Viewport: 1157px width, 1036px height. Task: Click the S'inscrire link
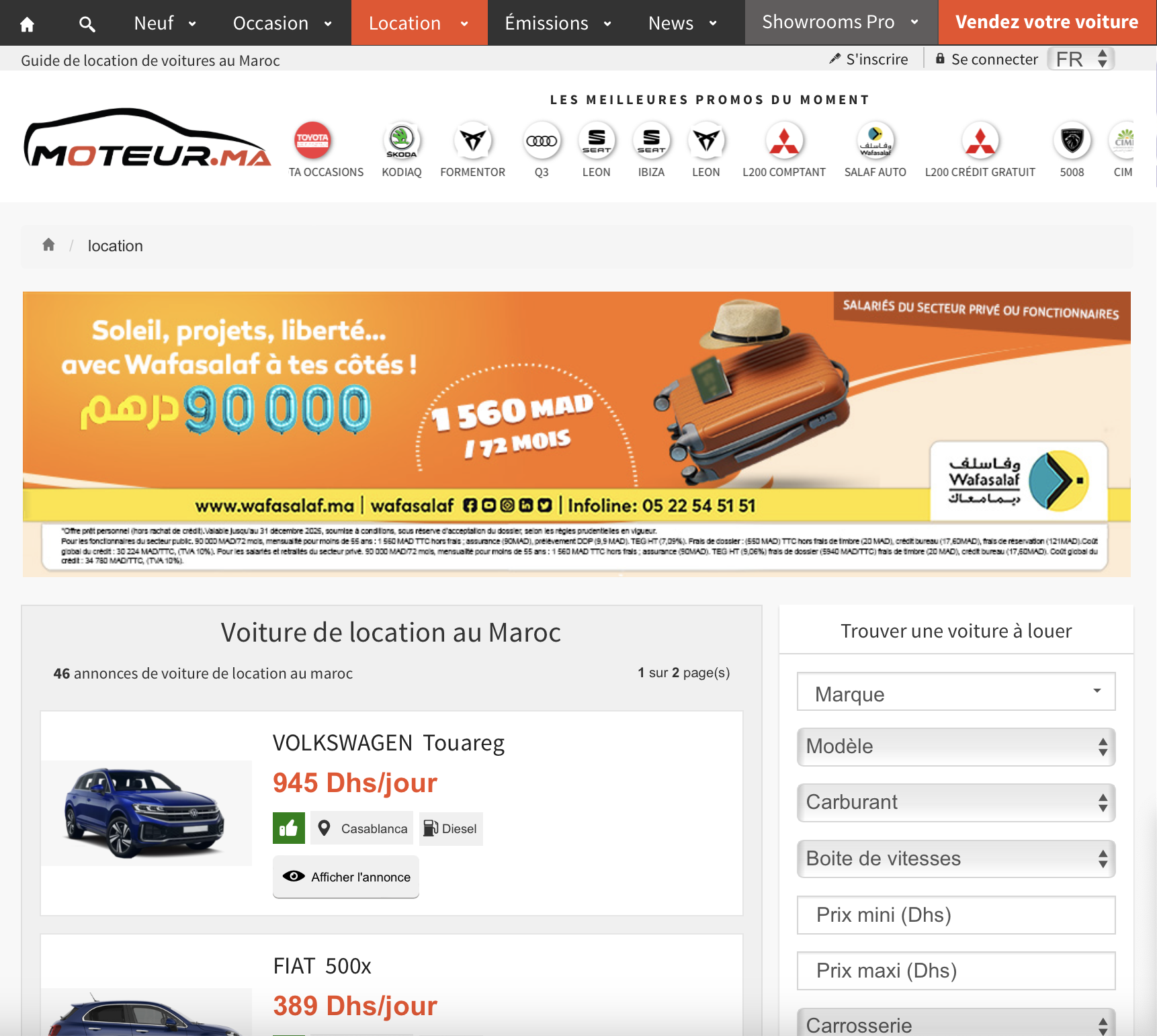868,59
